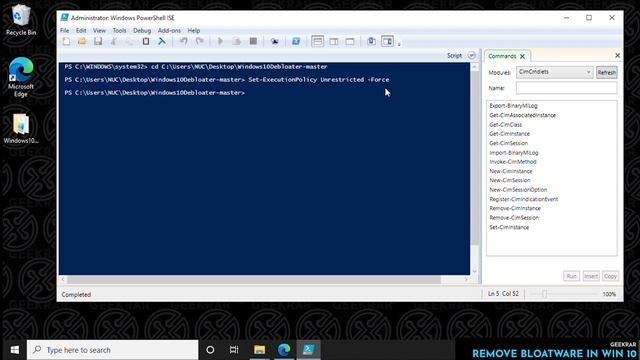The height and width of the screenshot is (360, 640).
Task: Select Get-CimAssociatedInstance in command list
Action: tap(522, 115)
